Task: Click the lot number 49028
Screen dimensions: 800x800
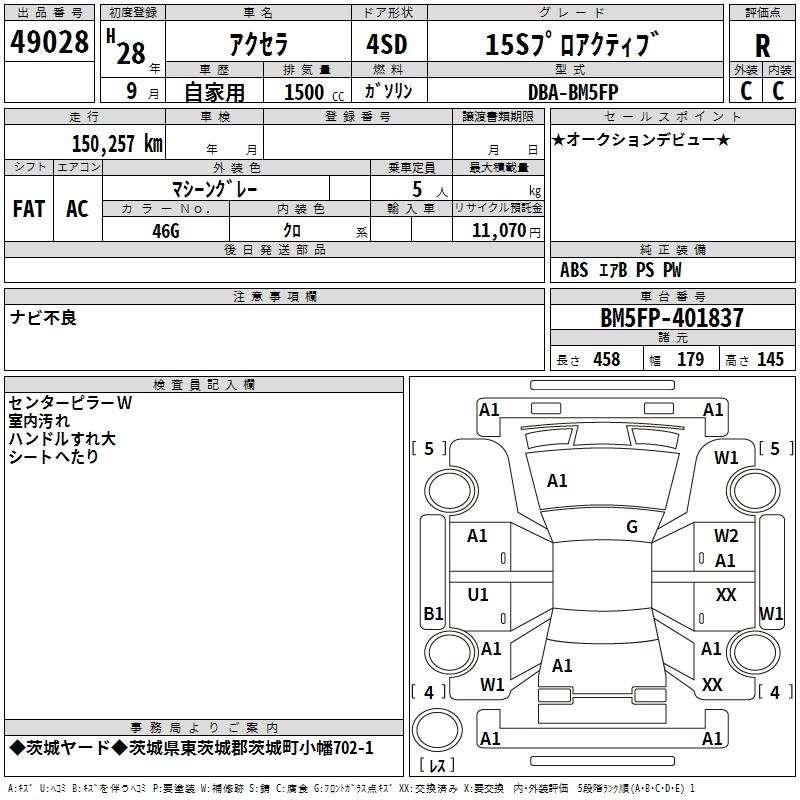Action: click(49, 42)
